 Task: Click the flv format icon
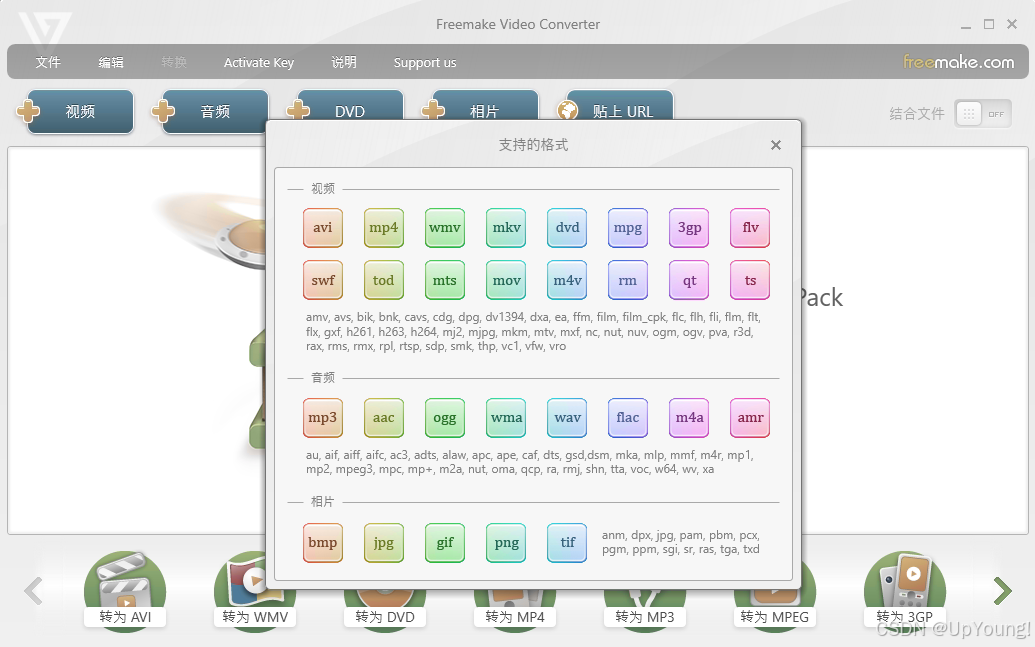point(750,228)
